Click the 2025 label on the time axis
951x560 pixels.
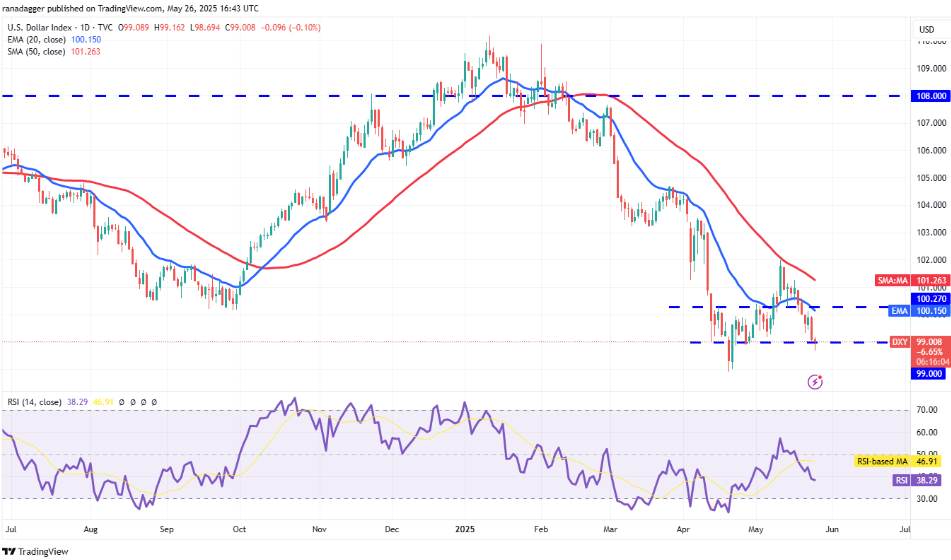[x=465, y=529]
